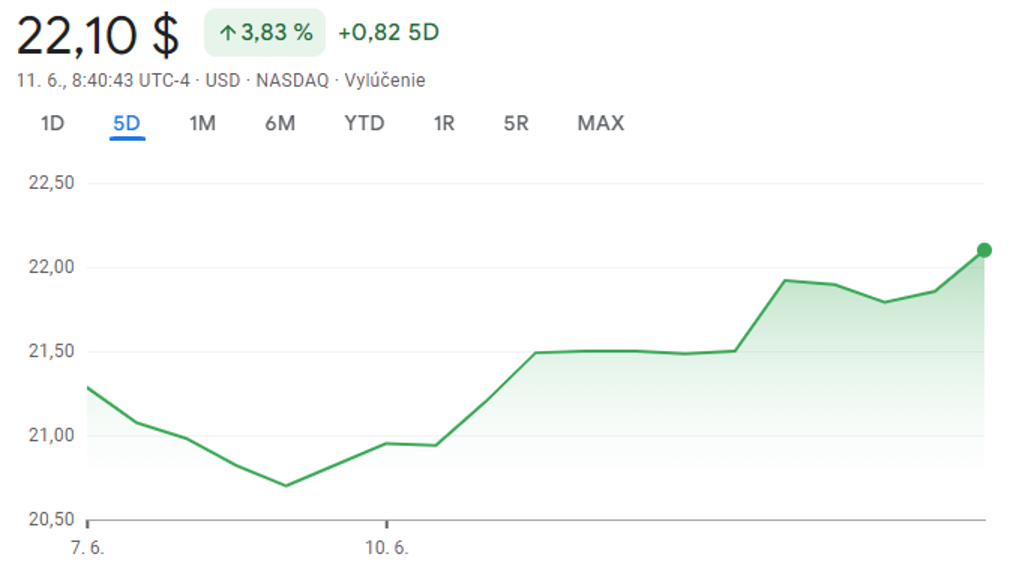1028x562 pixels.
Task: Select the 5D time range tab
Action: click(x=127, y=124)
